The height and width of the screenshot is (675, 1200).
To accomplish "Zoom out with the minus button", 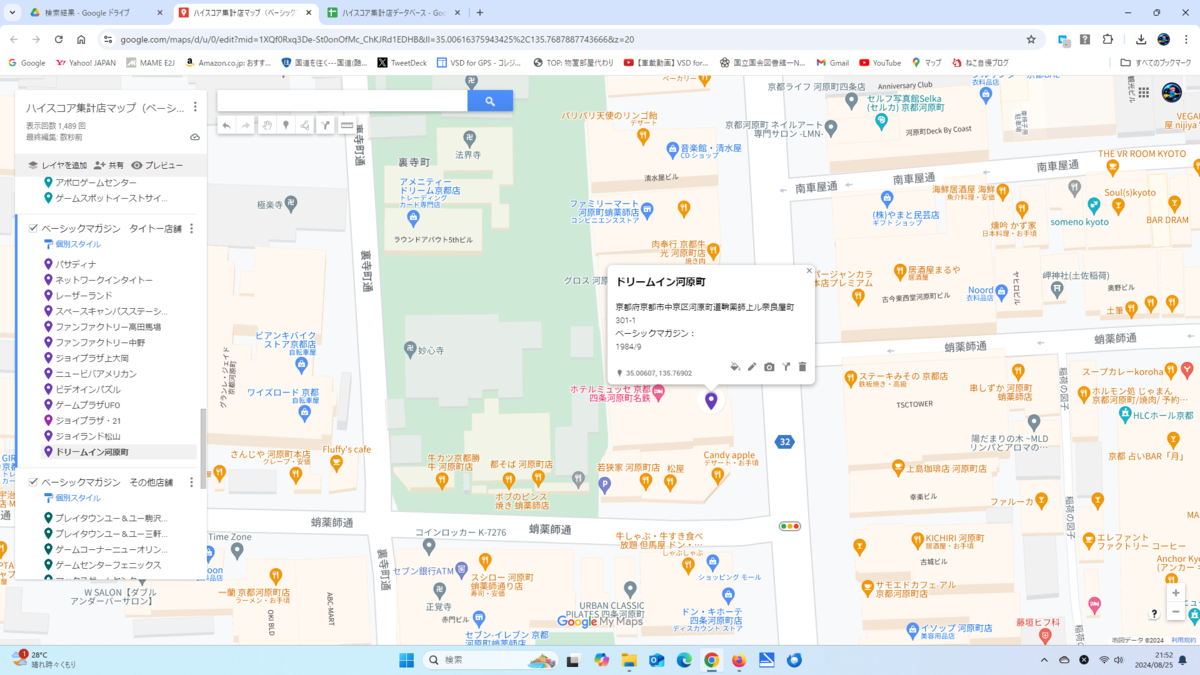I will tap(1175, 612).
